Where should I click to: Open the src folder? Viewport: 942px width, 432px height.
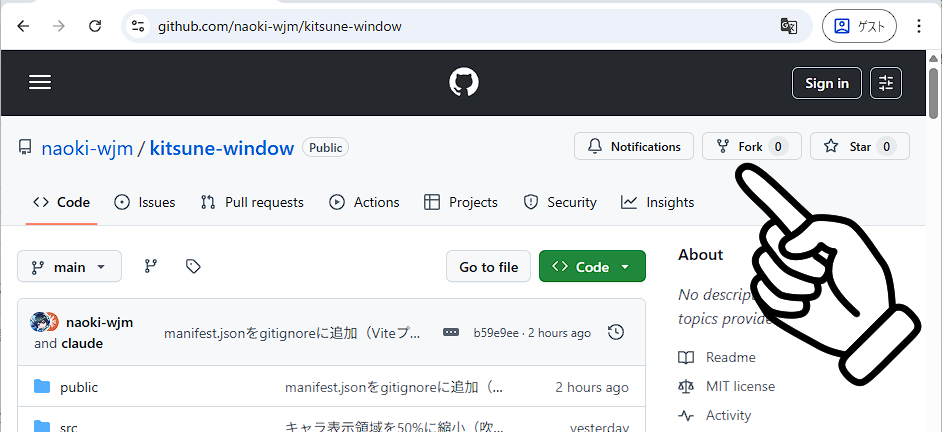click(x=68, y=428)
